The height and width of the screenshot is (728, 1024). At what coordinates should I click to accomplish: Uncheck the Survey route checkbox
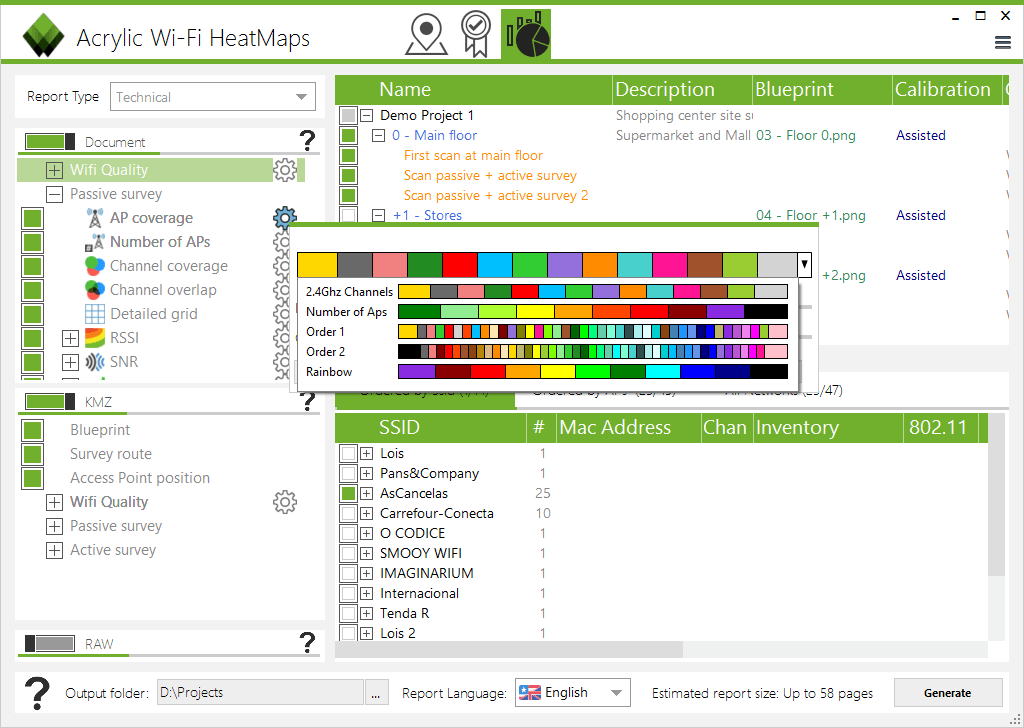point(33,454)
